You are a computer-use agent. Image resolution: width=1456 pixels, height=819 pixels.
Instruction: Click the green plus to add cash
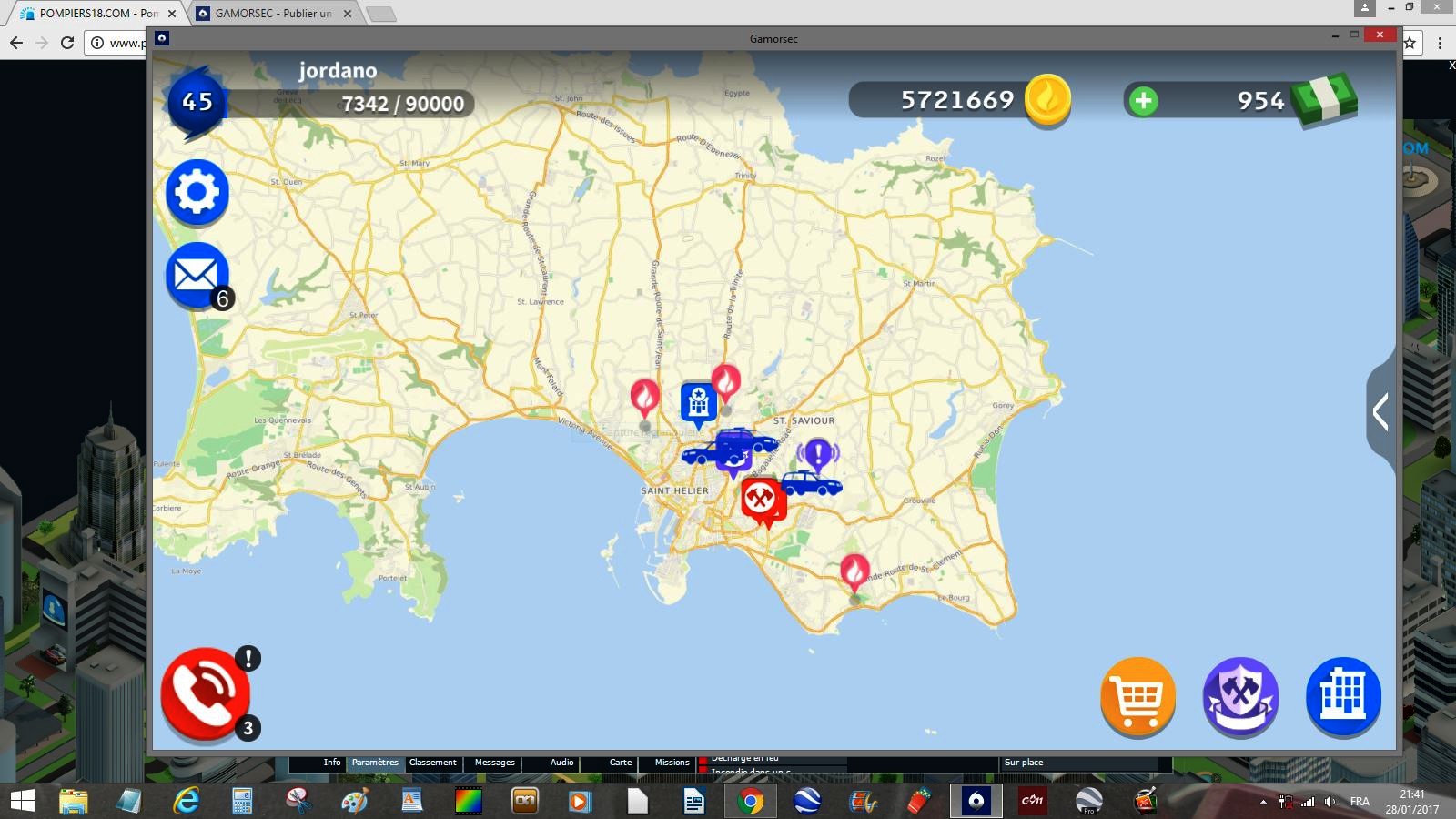[1143, 100]
